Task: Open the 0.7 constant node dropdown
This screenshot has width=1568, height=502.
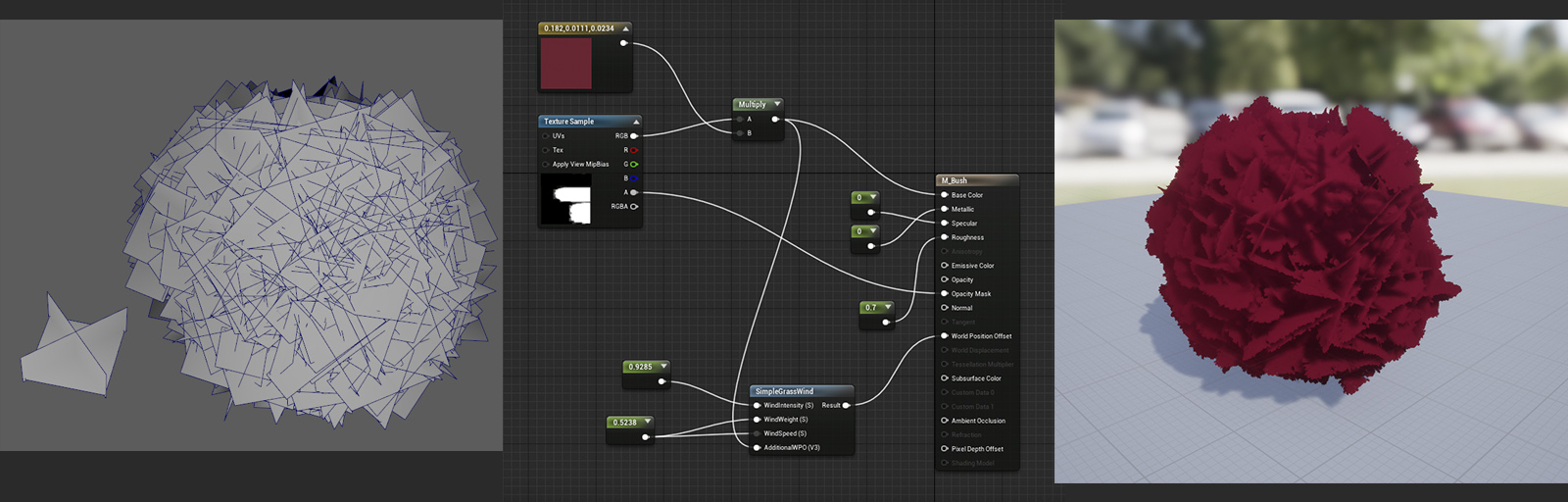Action: (x=888, y=307)
